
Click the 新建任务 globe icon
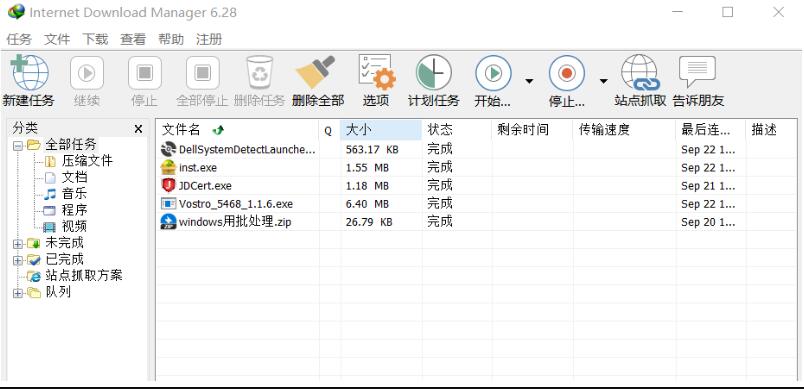29,72
